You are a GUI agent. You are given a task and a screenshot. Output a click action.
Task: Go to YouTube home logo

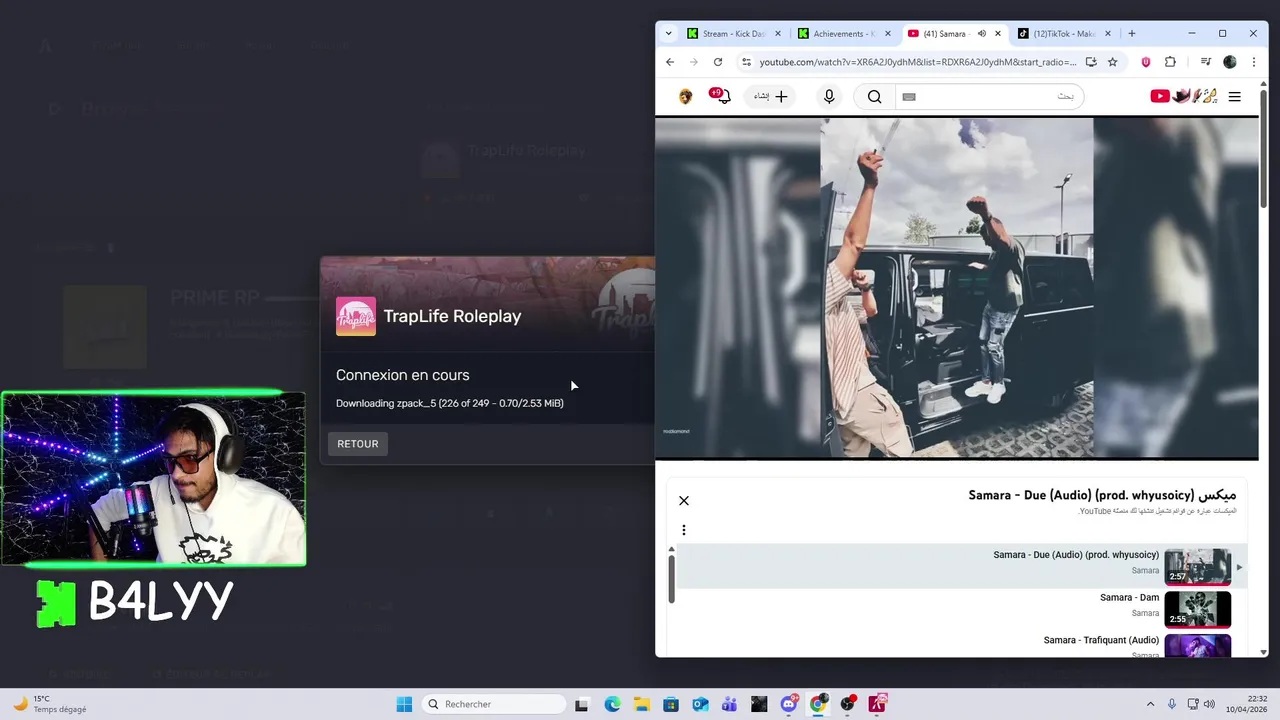click(1184, 96)
